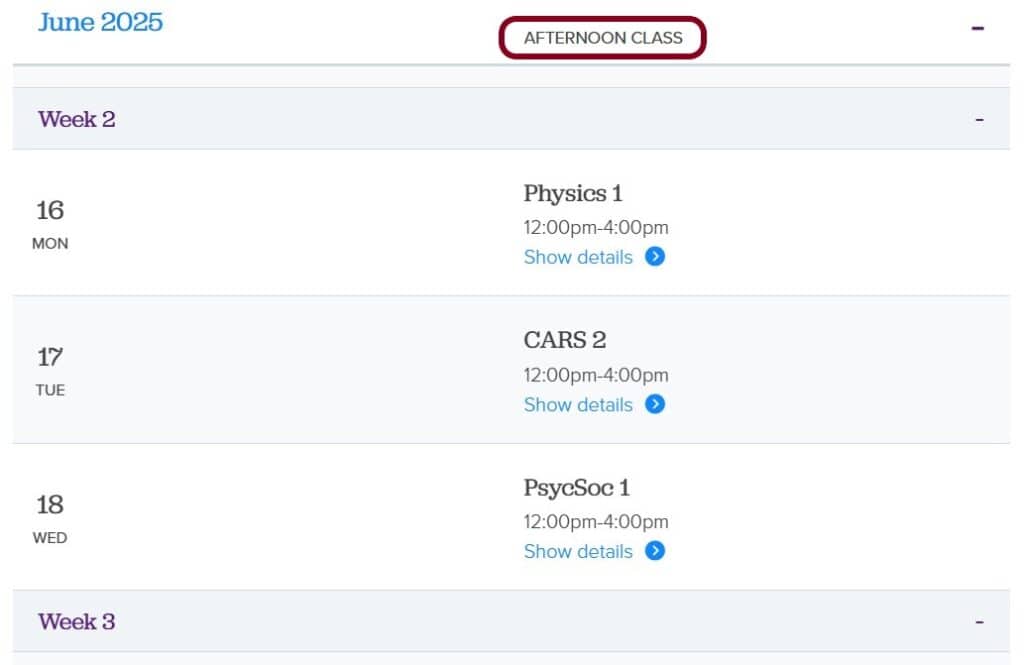Click the blue arrow icon beside CARS 2 details
Screen dimensions: 1024x665
(655, 405)
